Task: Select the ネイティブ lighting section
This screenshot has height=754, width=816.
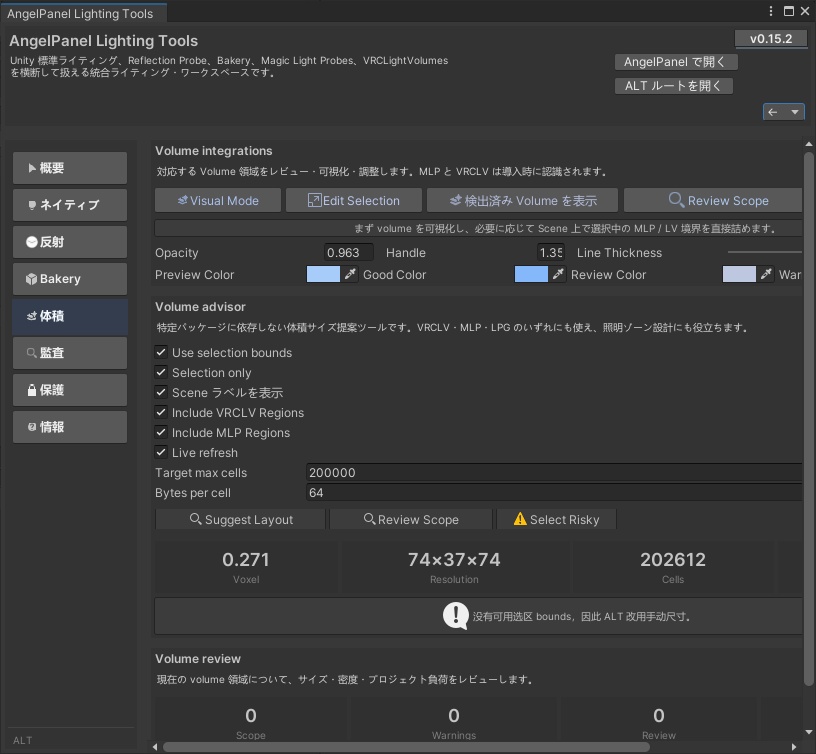Action: pos(69,205)
